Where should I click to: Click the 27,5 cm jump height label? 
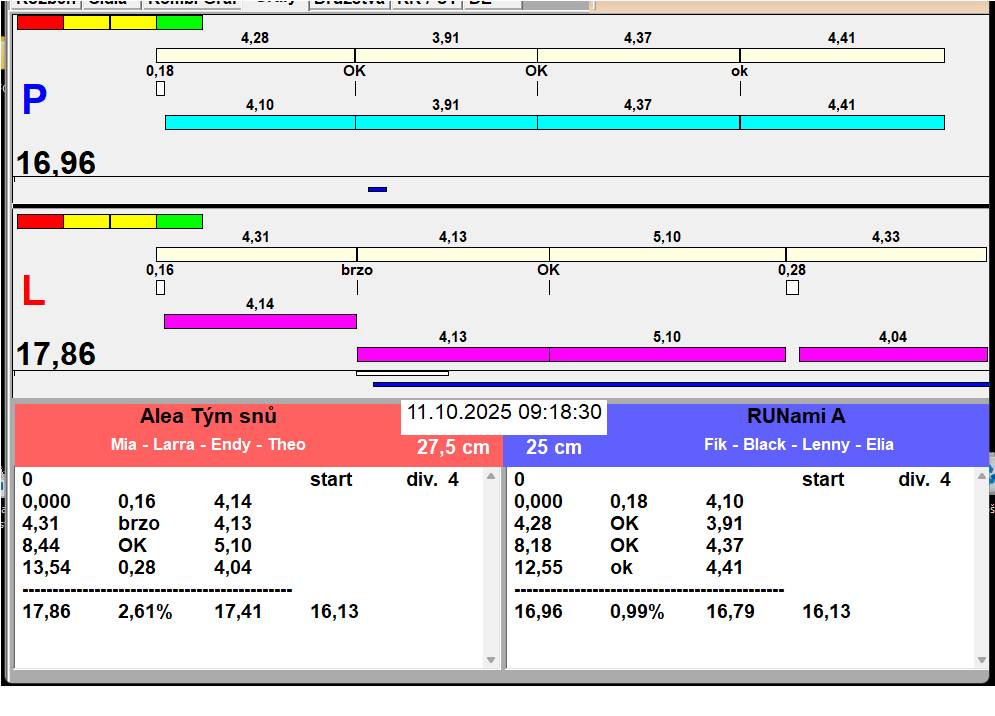453,447
